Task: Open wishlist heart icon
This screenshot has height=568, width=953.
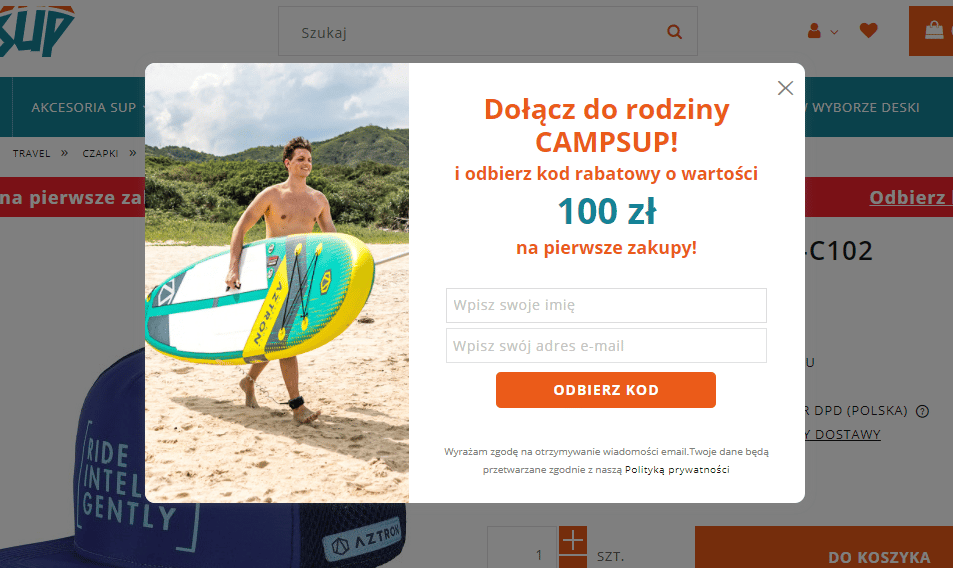Action: pos(868,31)
